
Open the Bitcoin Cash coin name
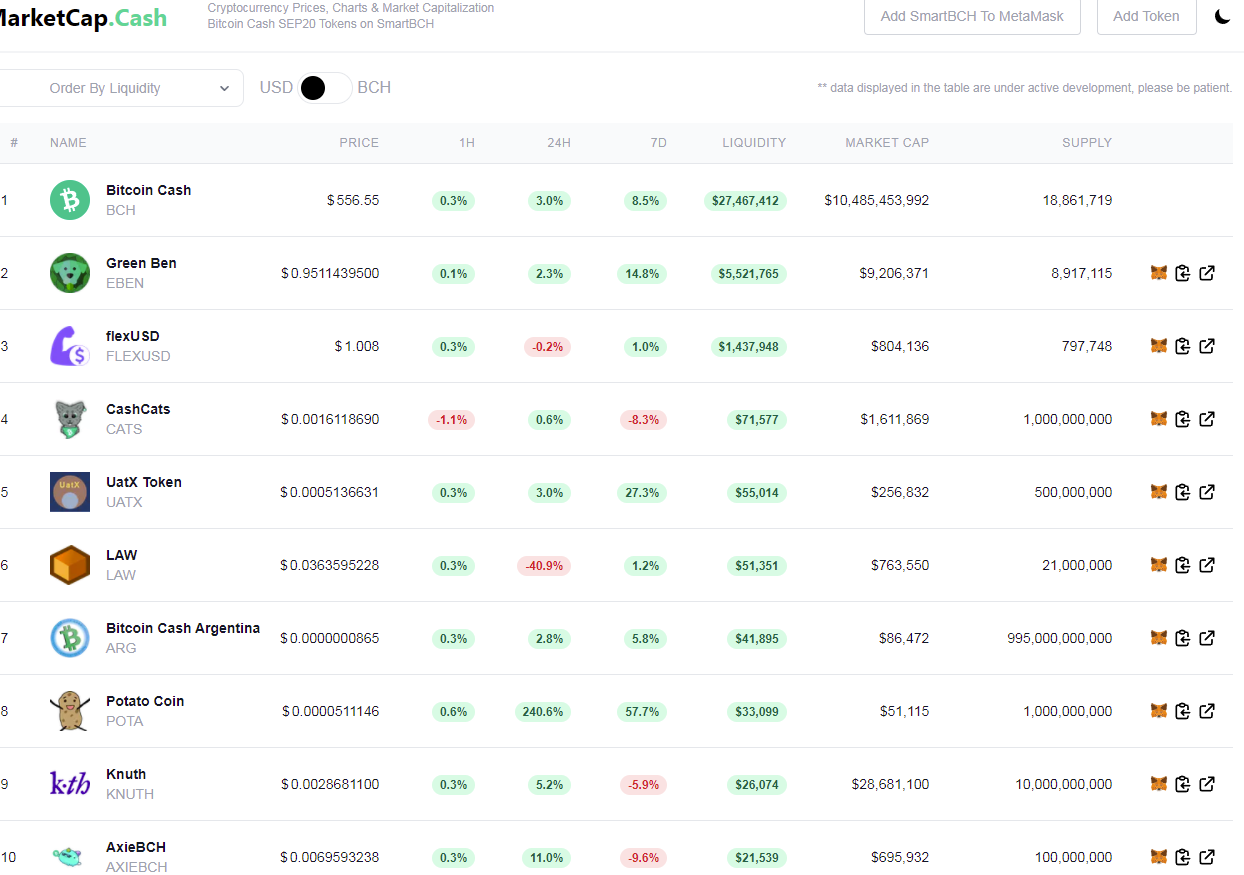tap(148, 190)
